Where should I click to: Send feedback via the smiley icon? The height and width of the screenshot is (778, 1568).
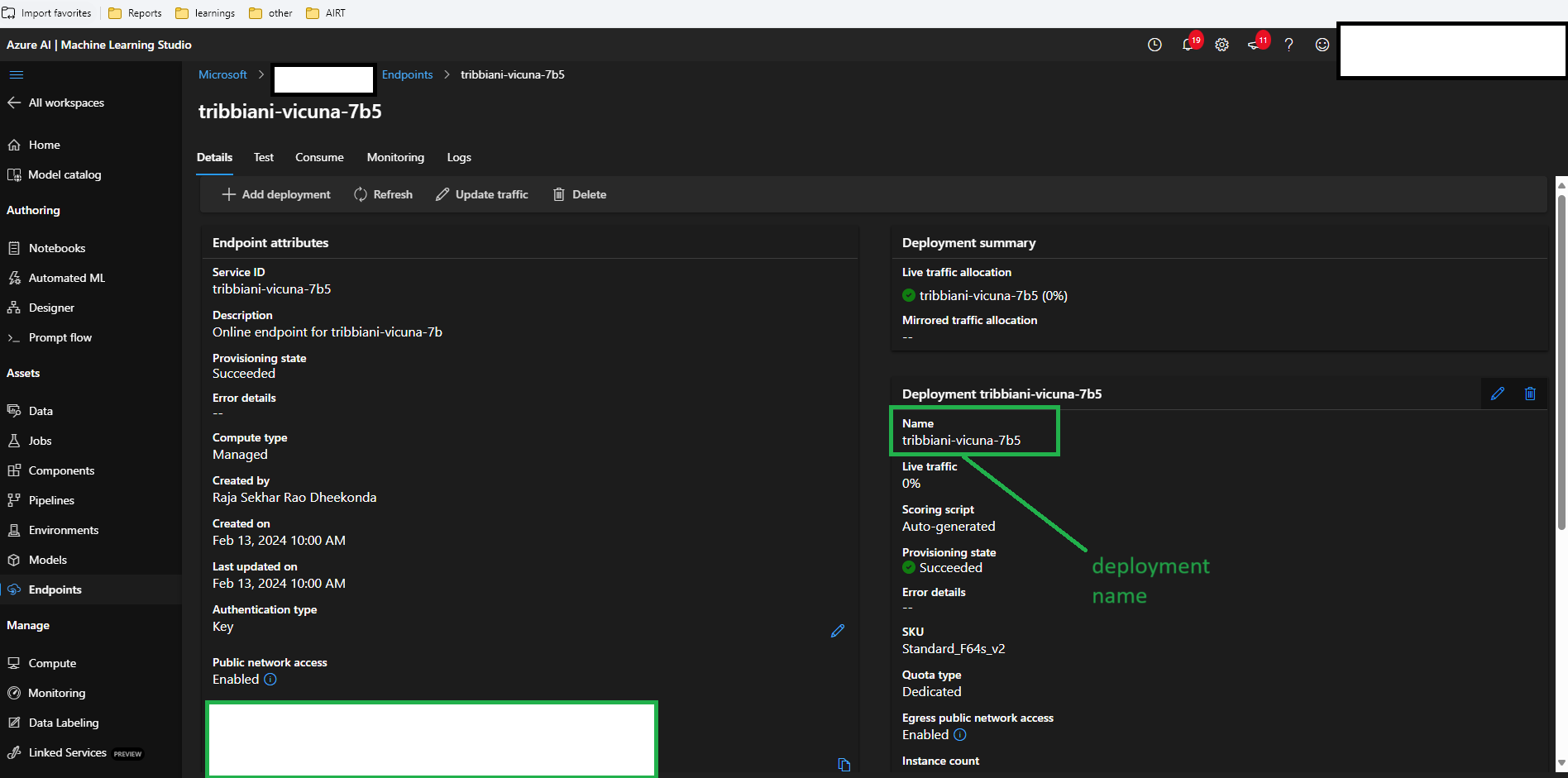[1322, 45]
